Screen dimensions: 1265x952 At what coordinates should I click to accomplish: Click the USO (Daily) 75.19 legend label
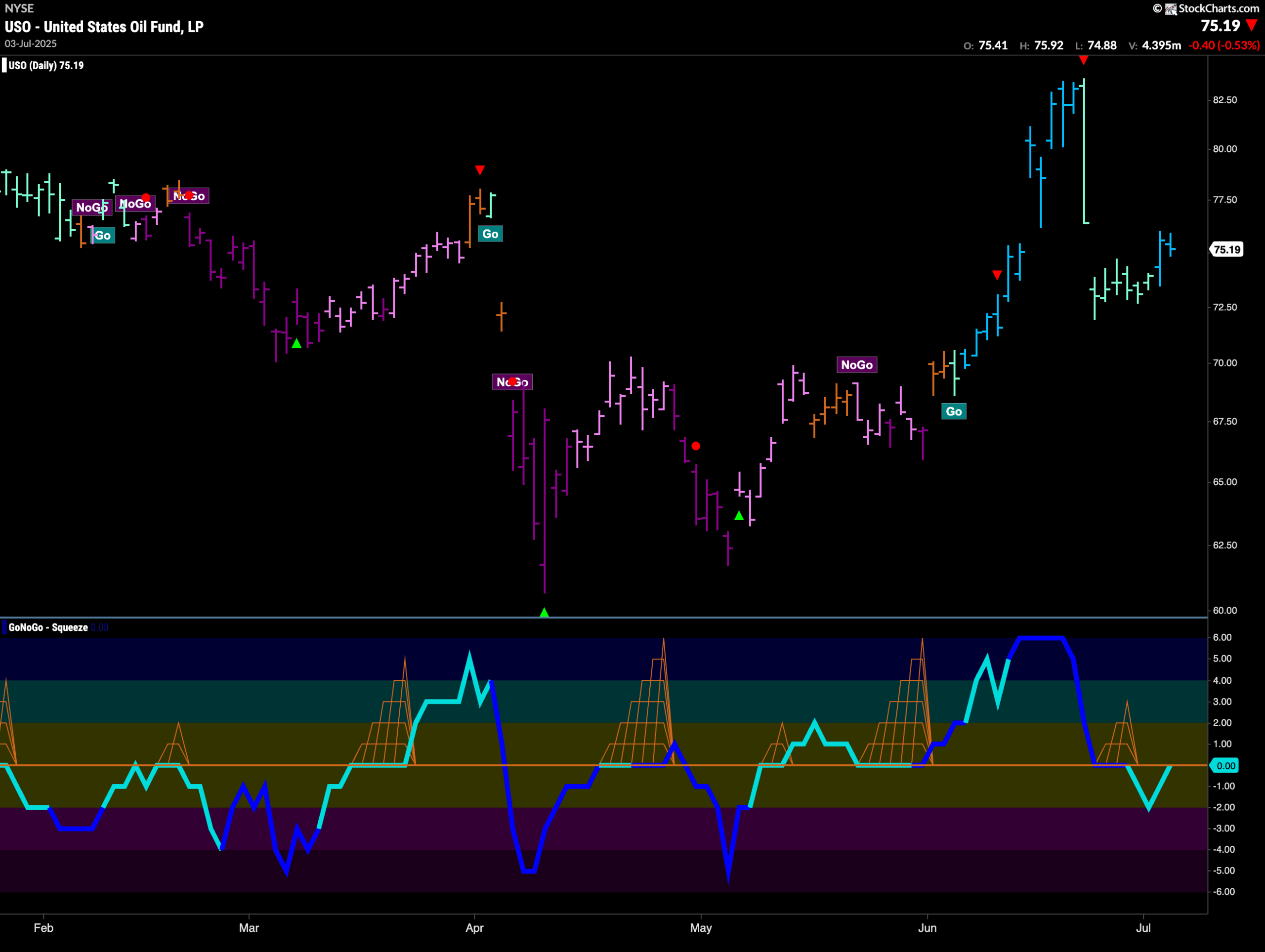pos(46,65)
